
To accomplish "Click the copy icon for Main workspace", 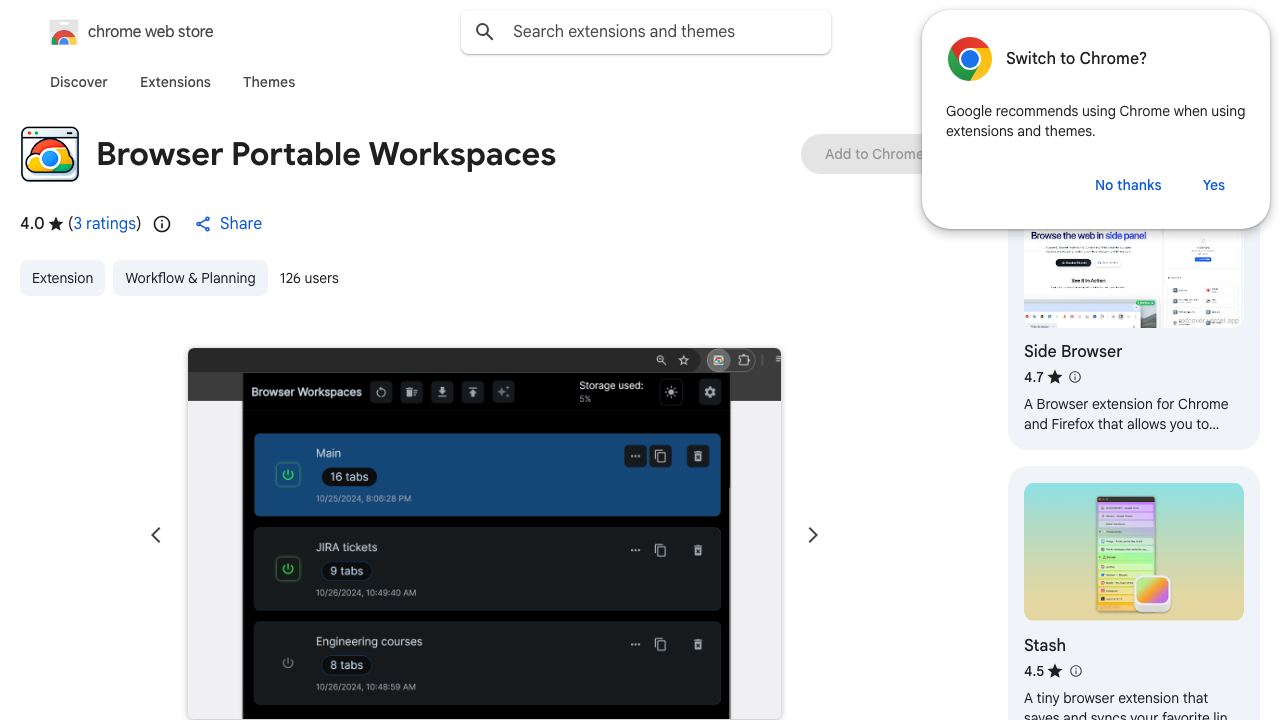I will point(660,456).
